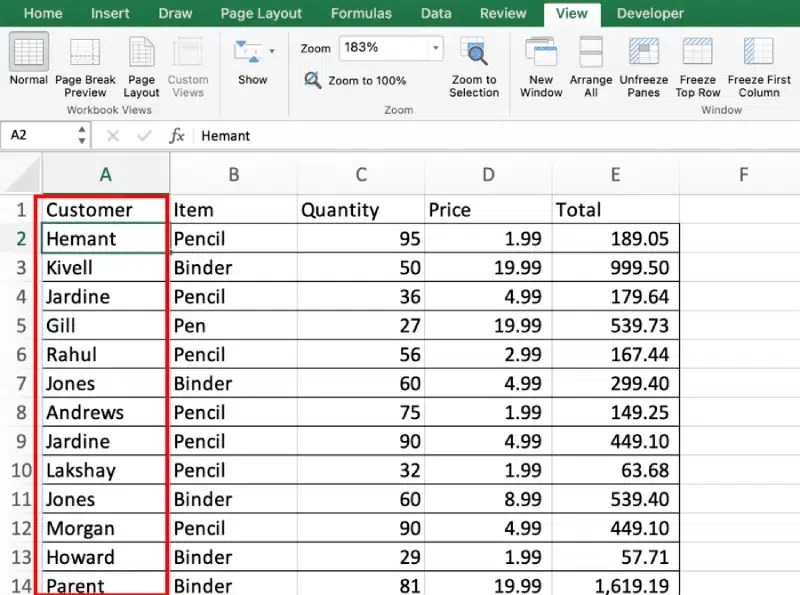Switch to the Developer tab
This screenshot has width=800, height=595.
click(x=650, y=13)
